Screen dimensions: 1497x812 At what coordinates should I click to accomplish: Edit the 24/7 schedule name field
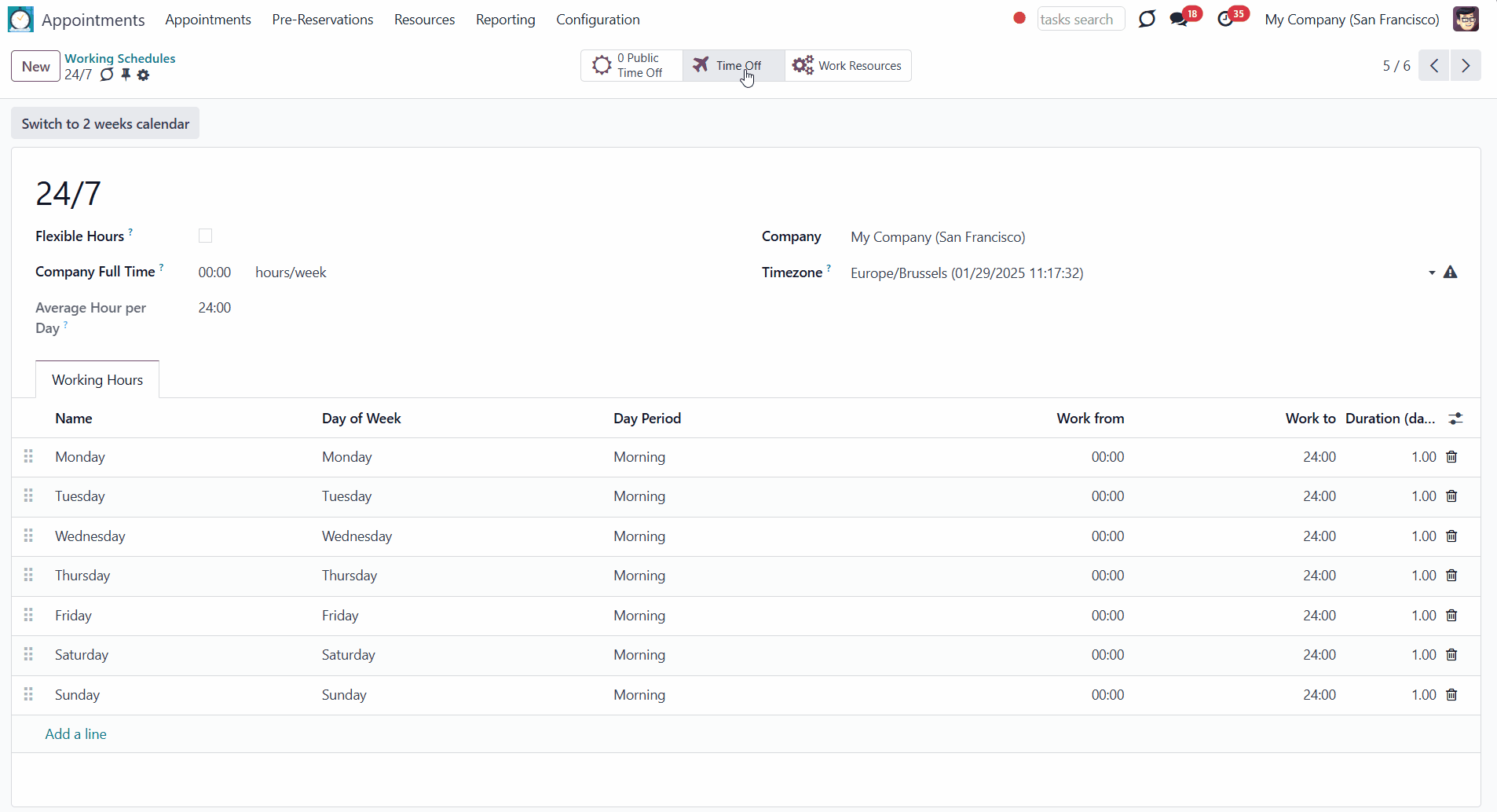tap(68, 193)
